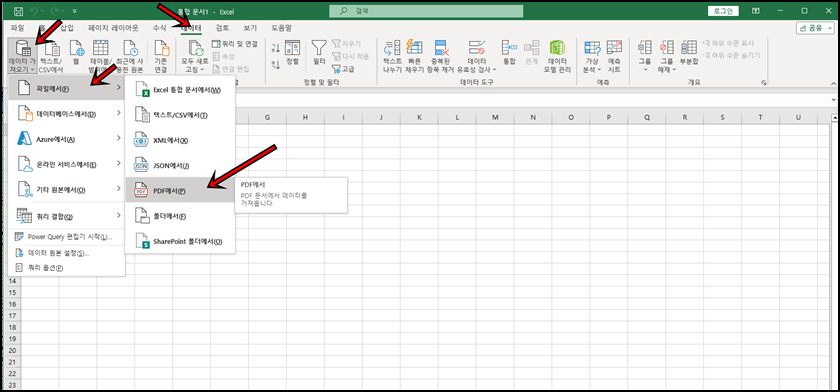Switch to the 수식 (Formulas) tab
Viewport: 840px width, 392px height.
159,27
